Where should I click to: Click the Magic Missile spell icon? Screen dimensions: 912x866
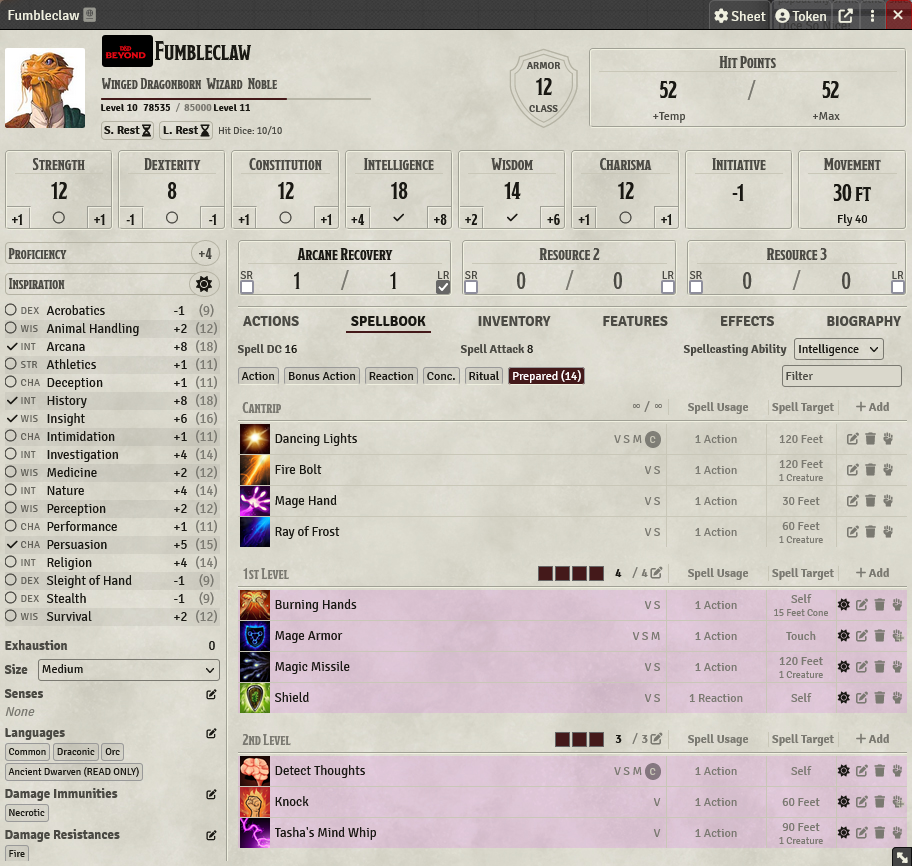255,667
